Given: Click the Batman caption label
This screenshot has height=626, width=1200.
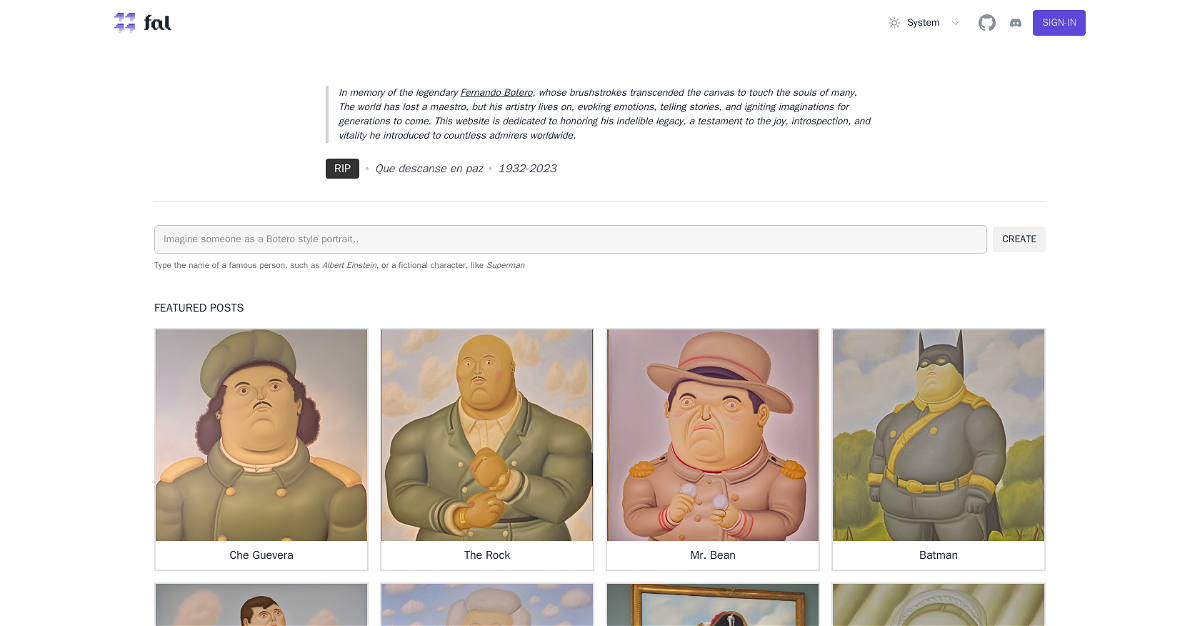Looking at the screenshot, I should point(938,555).
